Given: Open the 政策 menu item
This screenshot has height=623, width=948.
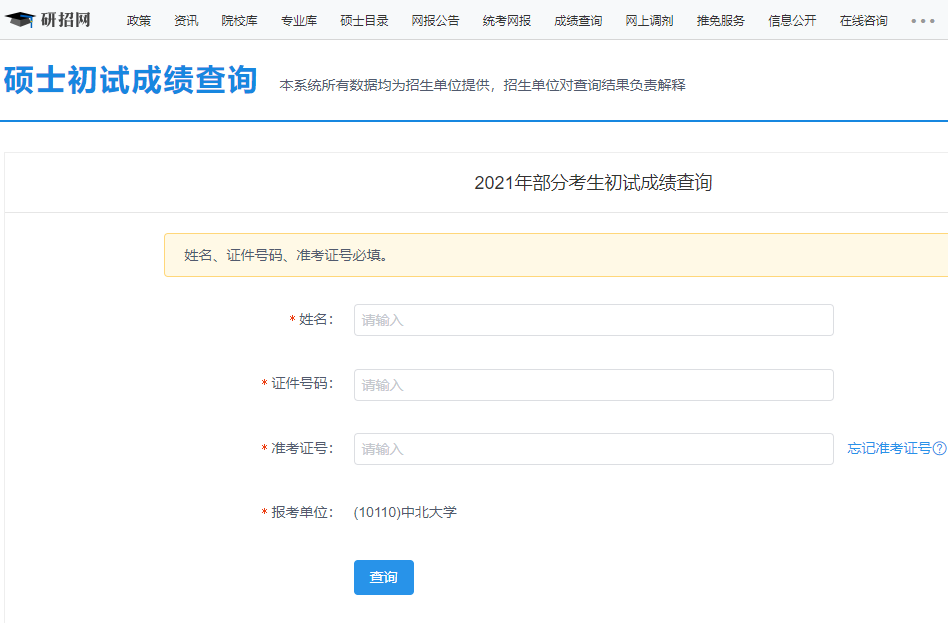Looking at the screenshot, I should click(138, 19).
